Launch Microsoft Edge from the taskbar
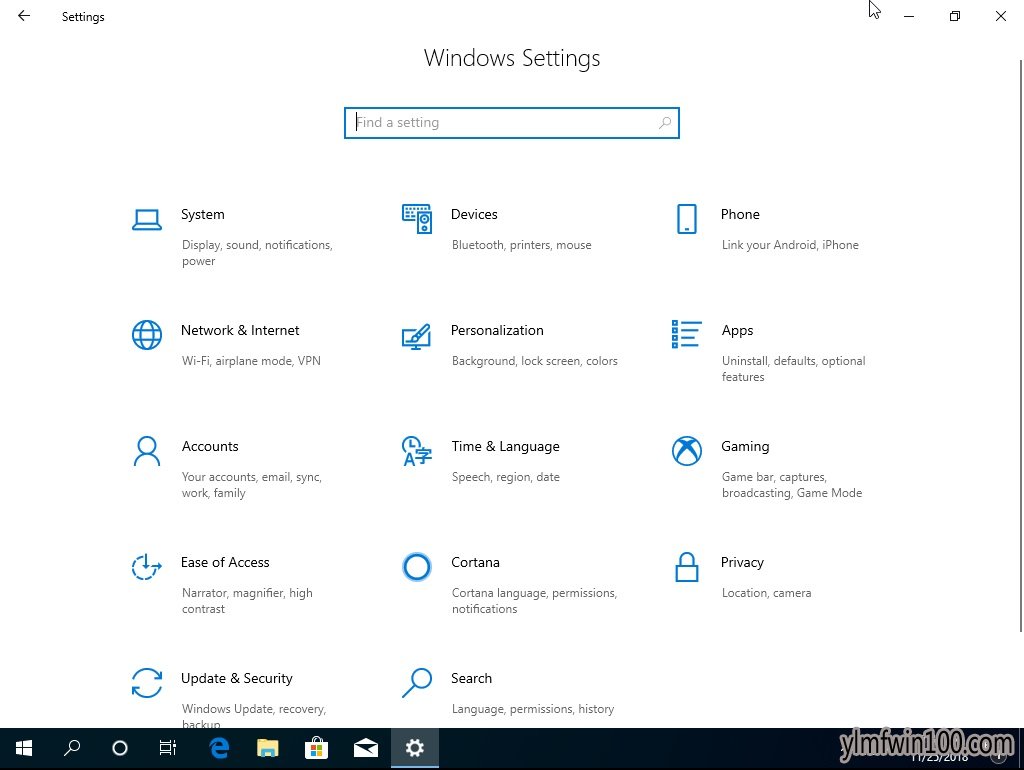The height and width of the screenshot is (770, 1024). (x=219, y=748)
